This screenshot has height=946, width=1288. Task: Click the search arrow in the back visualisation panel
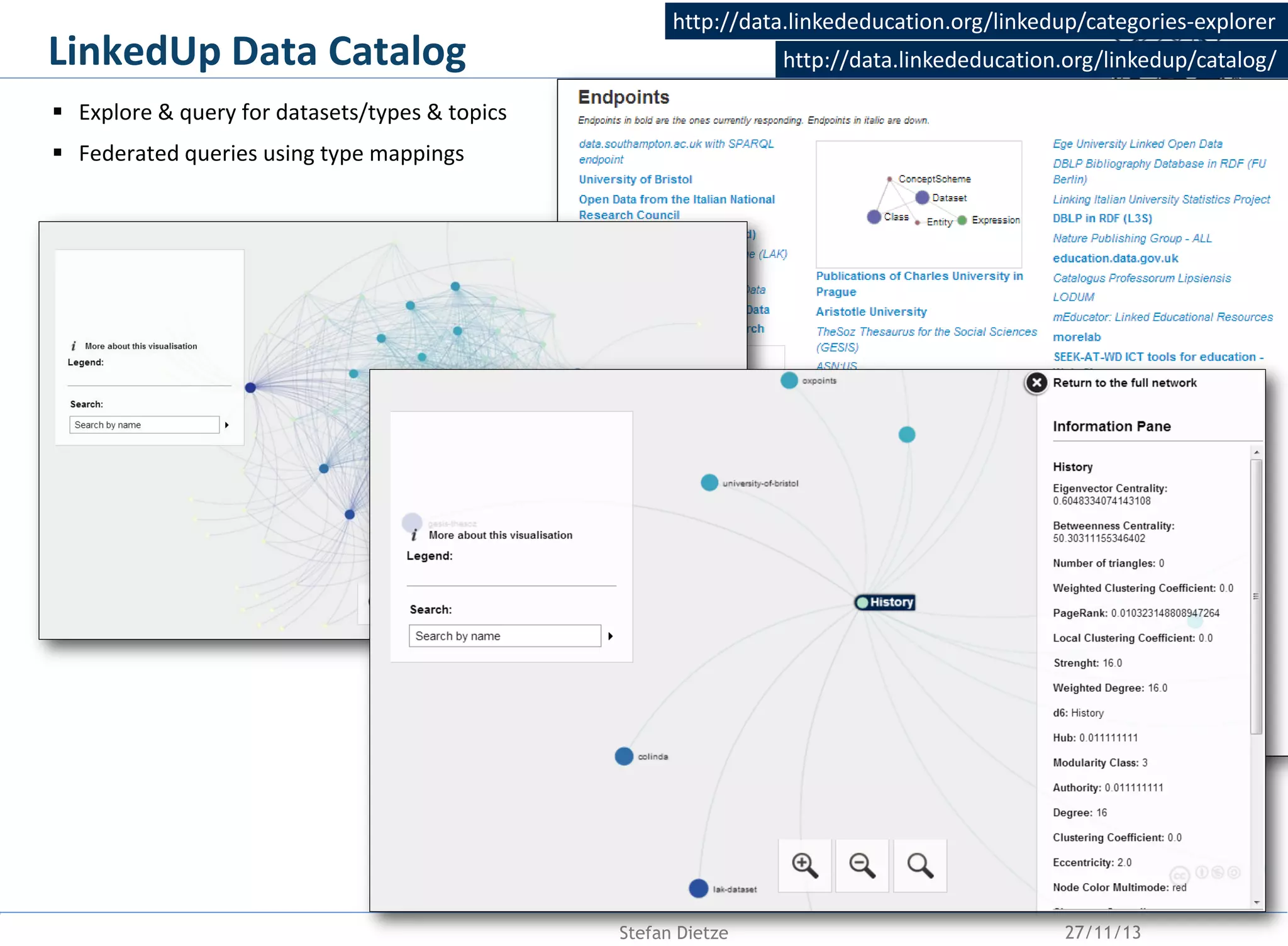(226, 425)
